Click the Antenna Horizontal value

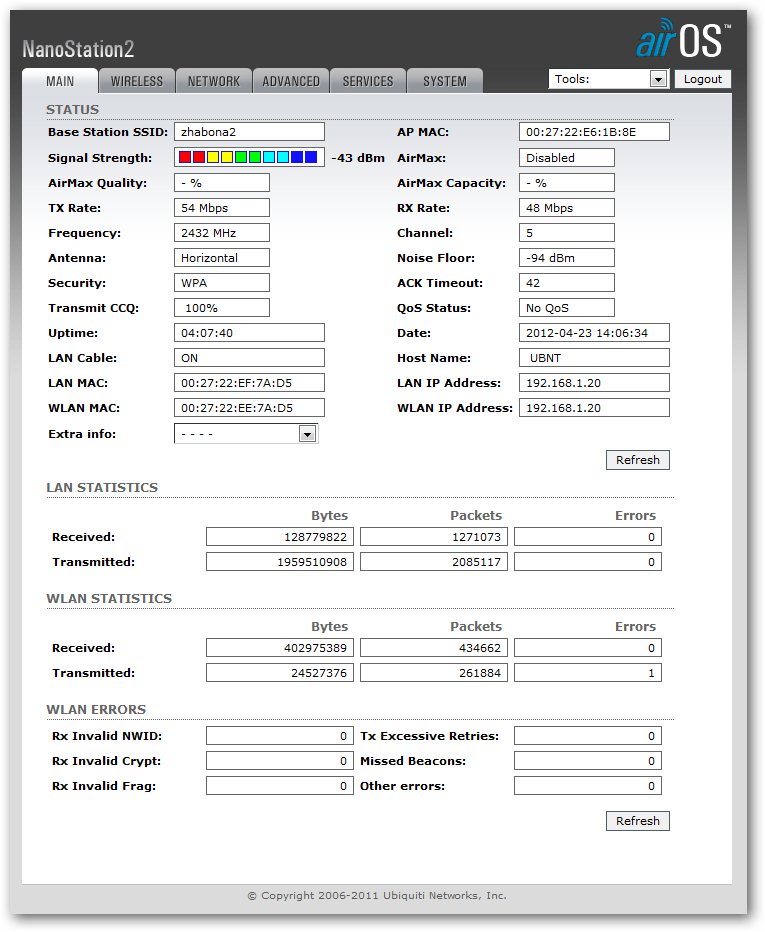click(x=222, y=258)
